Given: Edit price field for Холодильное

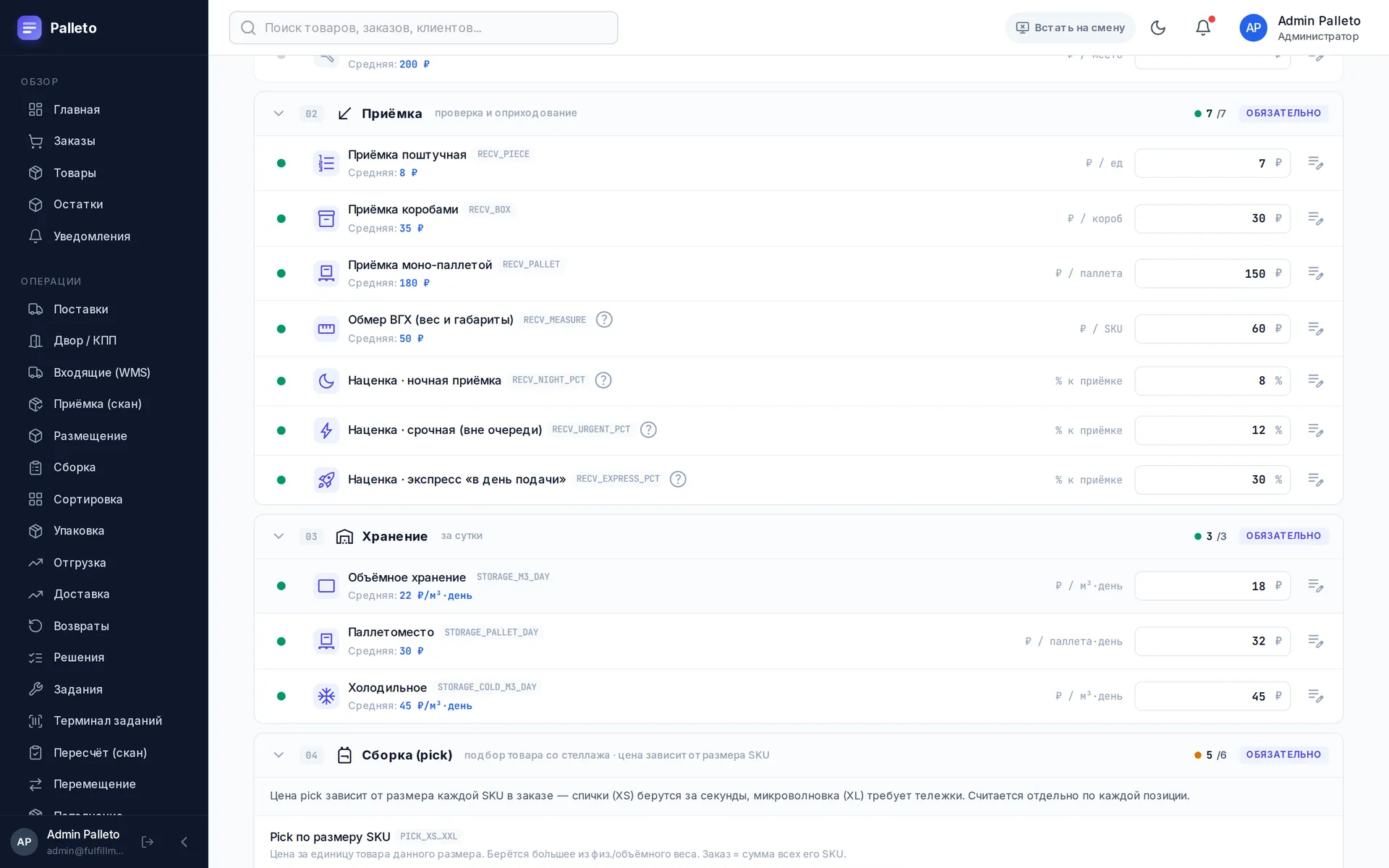Looking at the screenshot, I should pos(1212,696).
